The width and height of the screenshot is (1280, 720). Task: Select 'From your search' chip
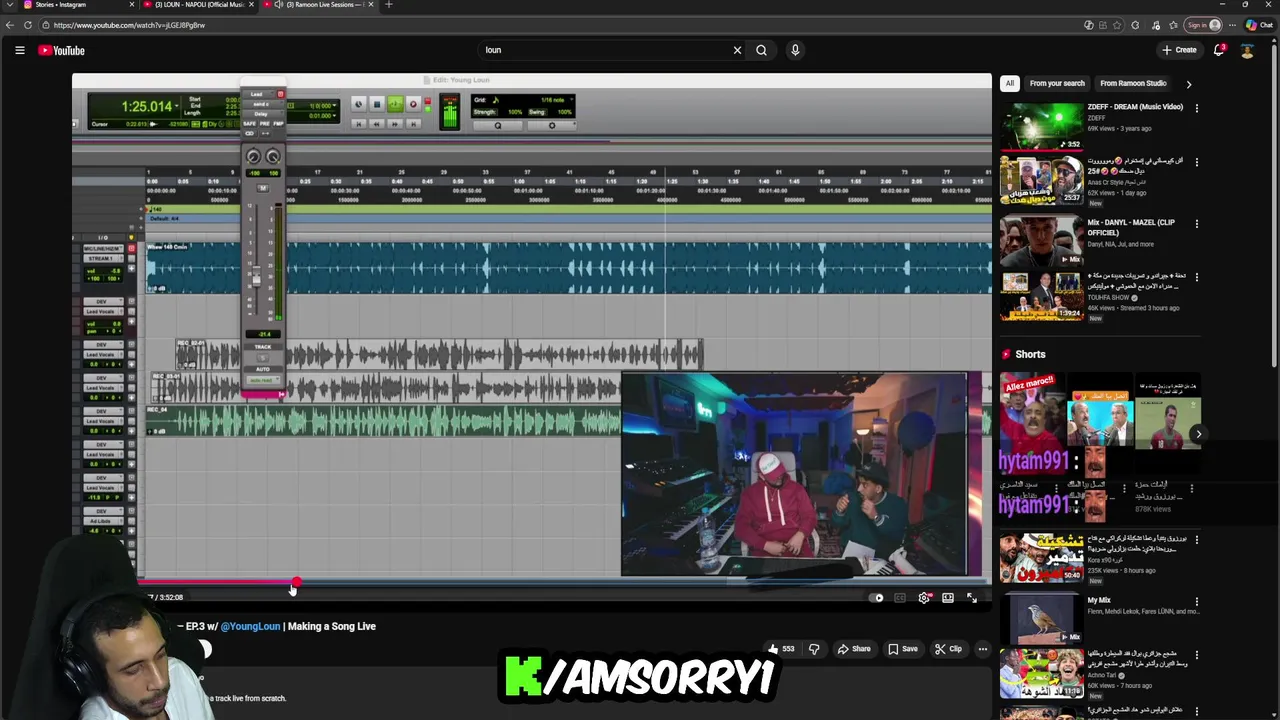pos(1057,84)
